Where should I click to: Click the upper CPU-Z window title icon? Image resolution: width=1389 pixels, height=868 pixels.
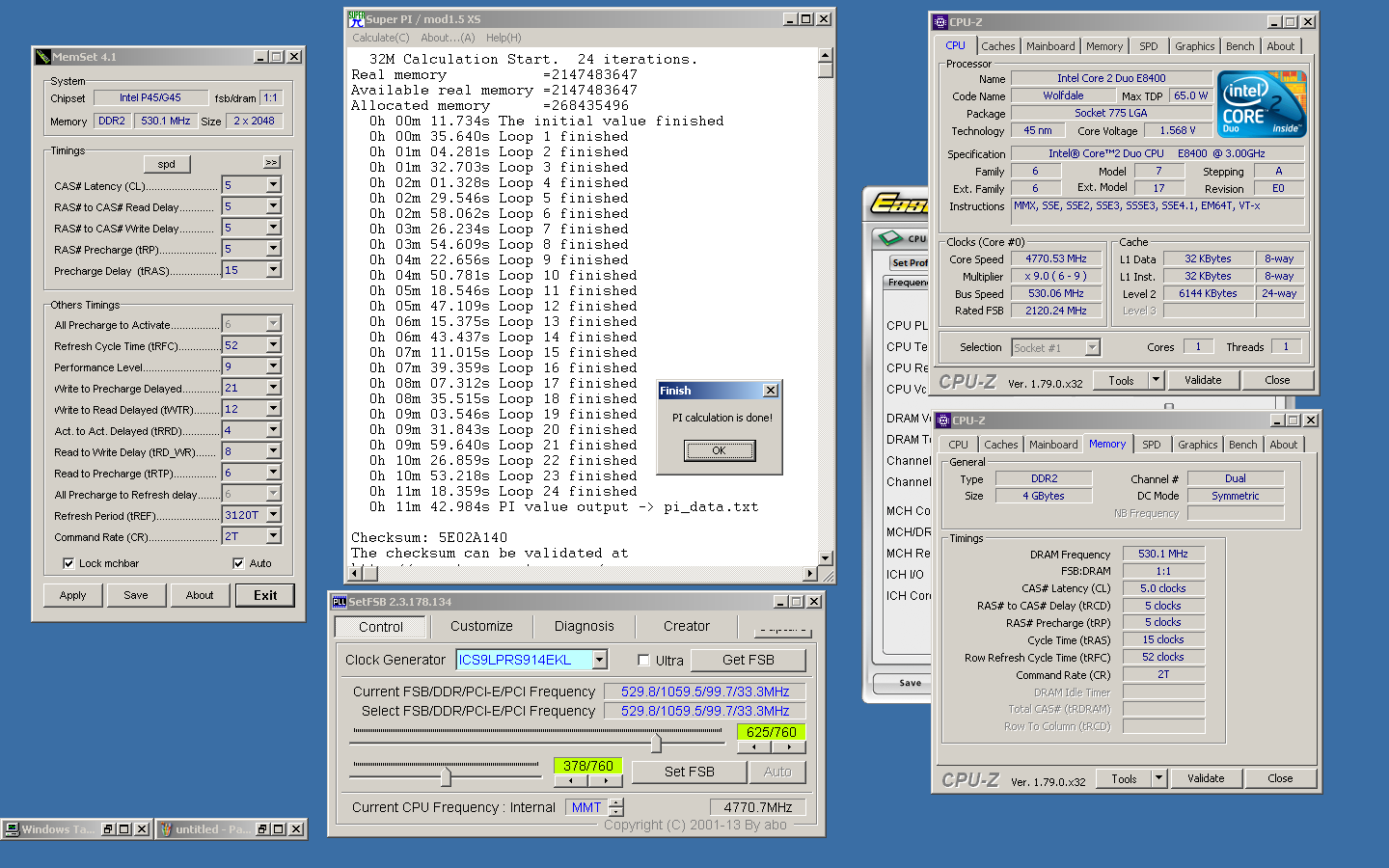point(940,22)
